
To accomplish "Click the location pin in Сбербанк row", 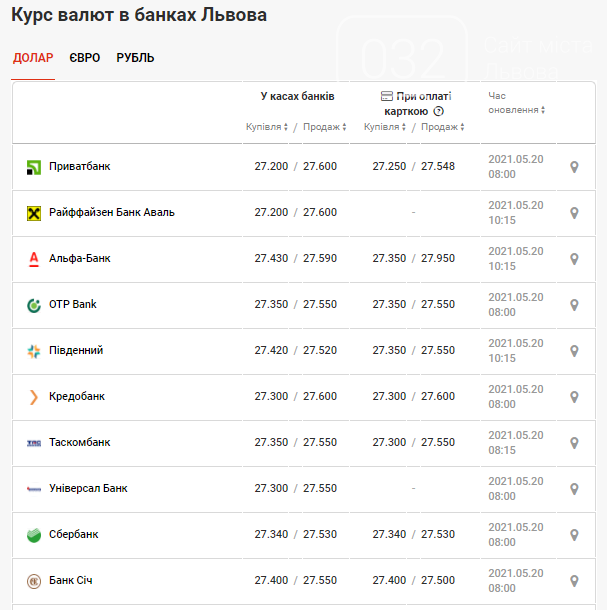I will tap(574, 535).
